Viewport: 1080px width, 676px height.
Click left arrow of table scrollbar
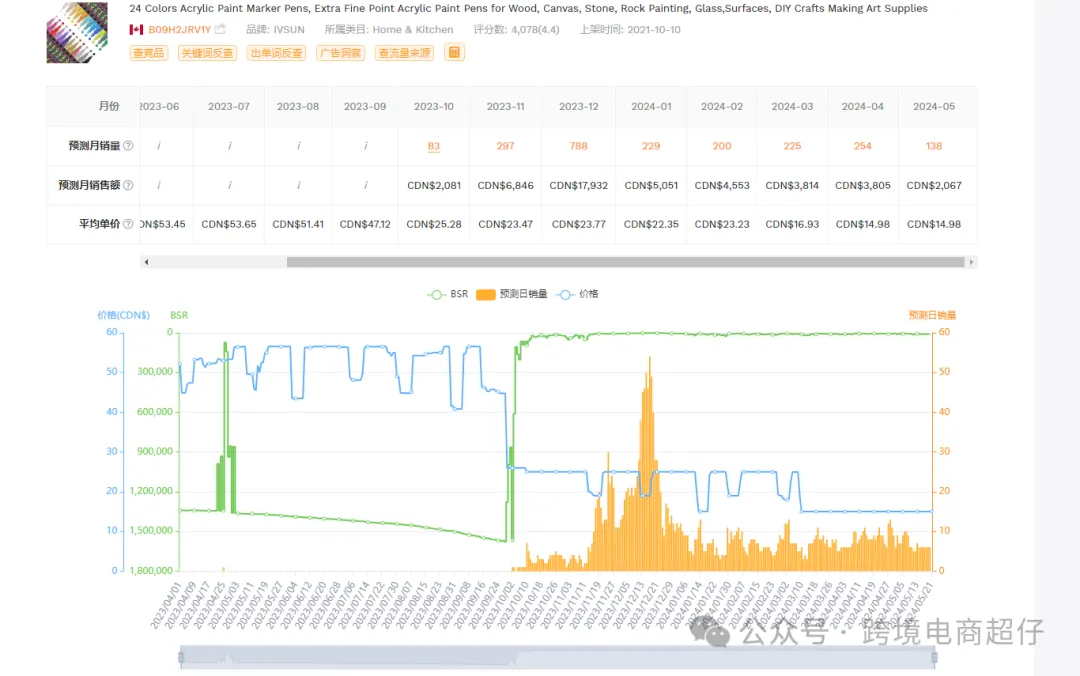[x=146, y=262]
